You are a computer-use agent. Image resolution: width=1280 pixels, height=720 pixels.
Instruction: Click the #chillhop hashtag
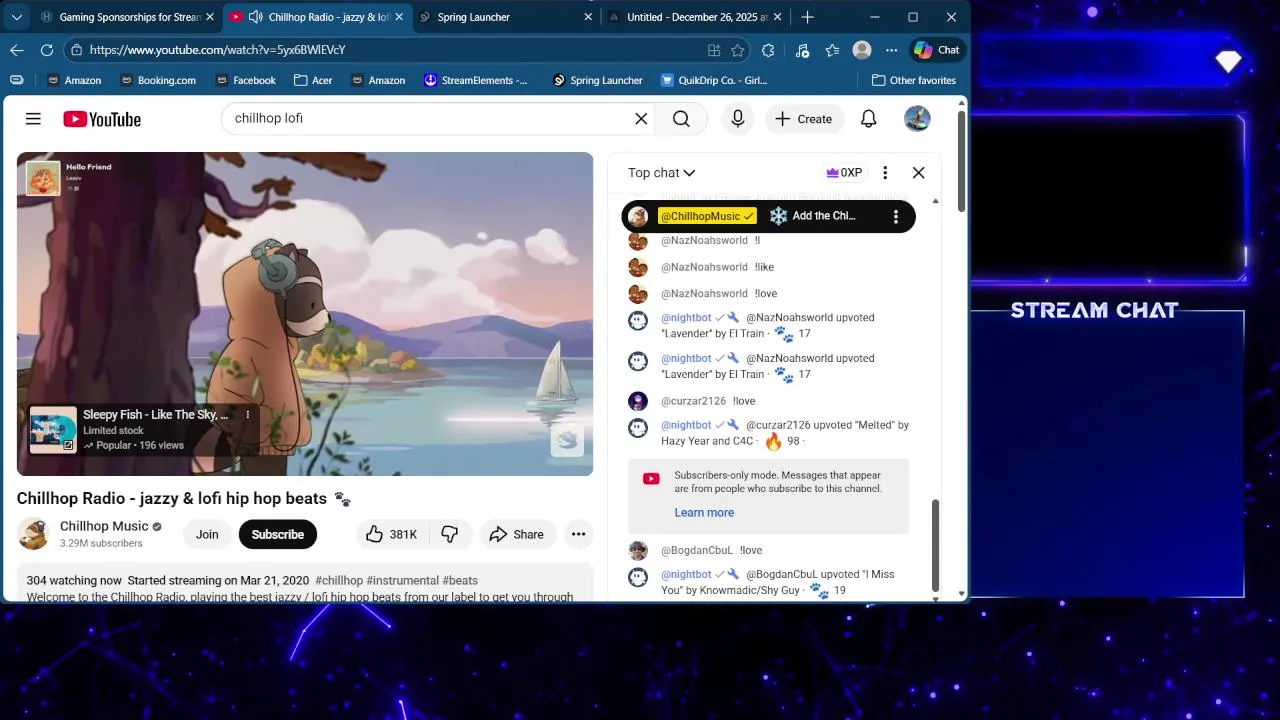click(x=339, y=580)
